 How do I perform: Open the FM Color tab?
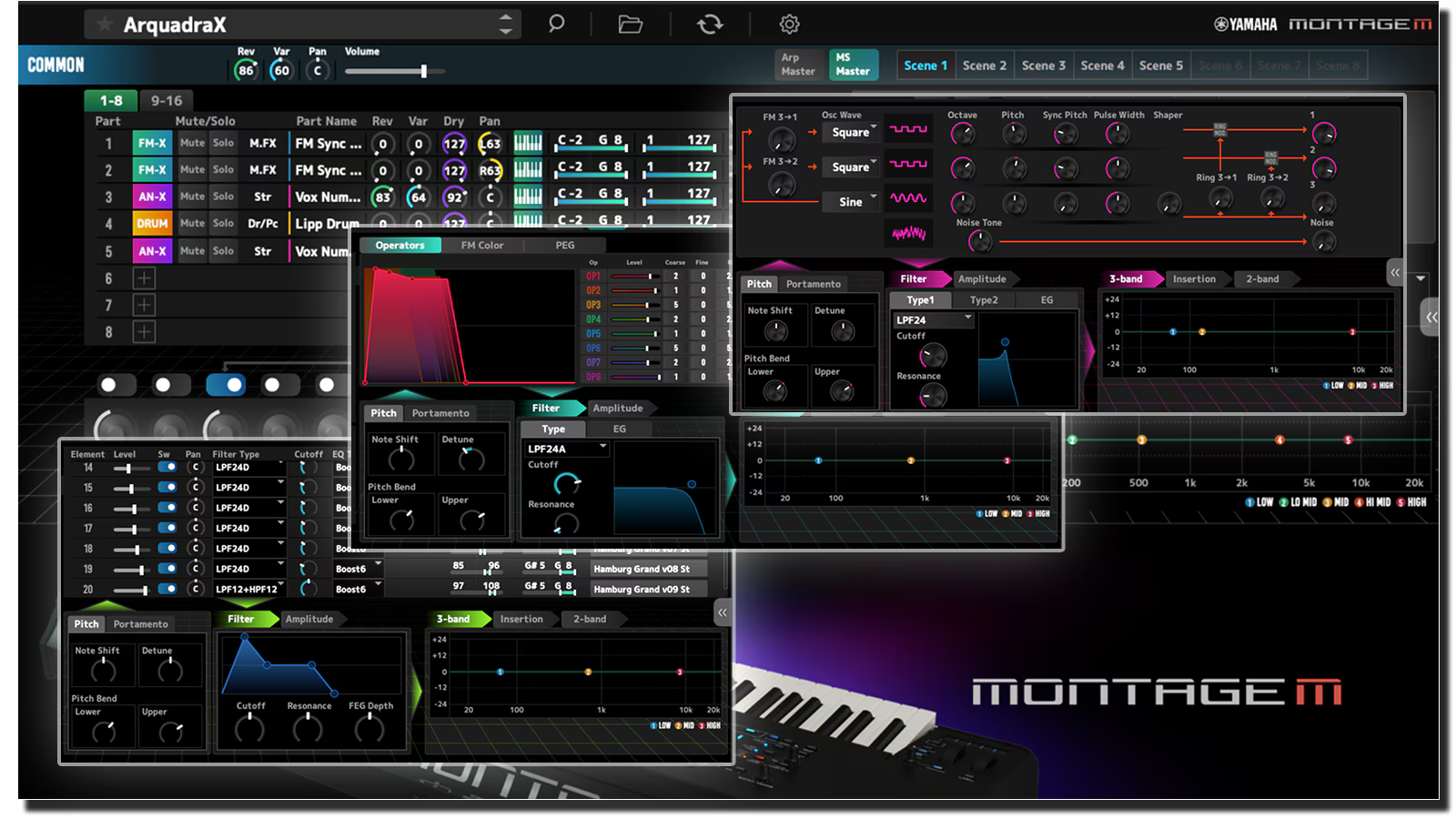pyautogui.click(x=482, y=245)
